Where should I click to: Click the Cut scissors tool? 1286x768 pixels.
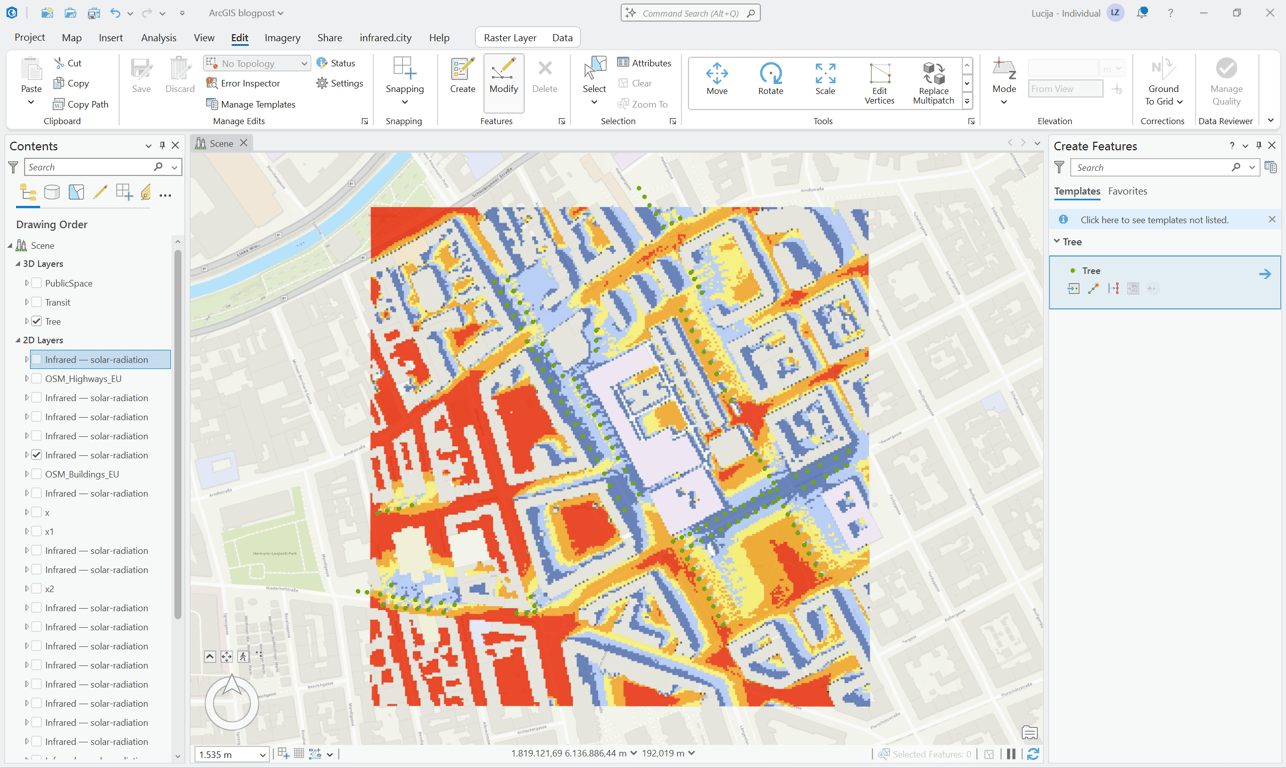68,63
